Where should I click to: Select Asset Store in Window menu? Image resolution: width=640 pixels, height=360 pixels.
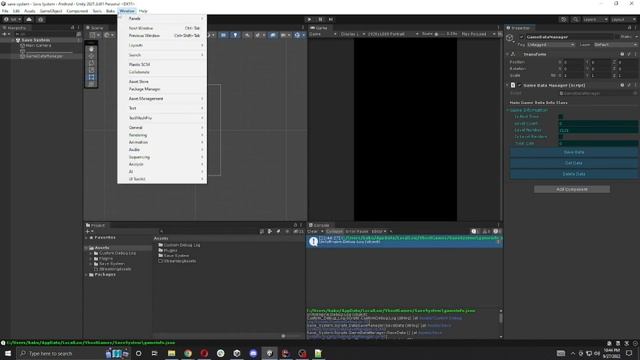click(x=162, y=82)
